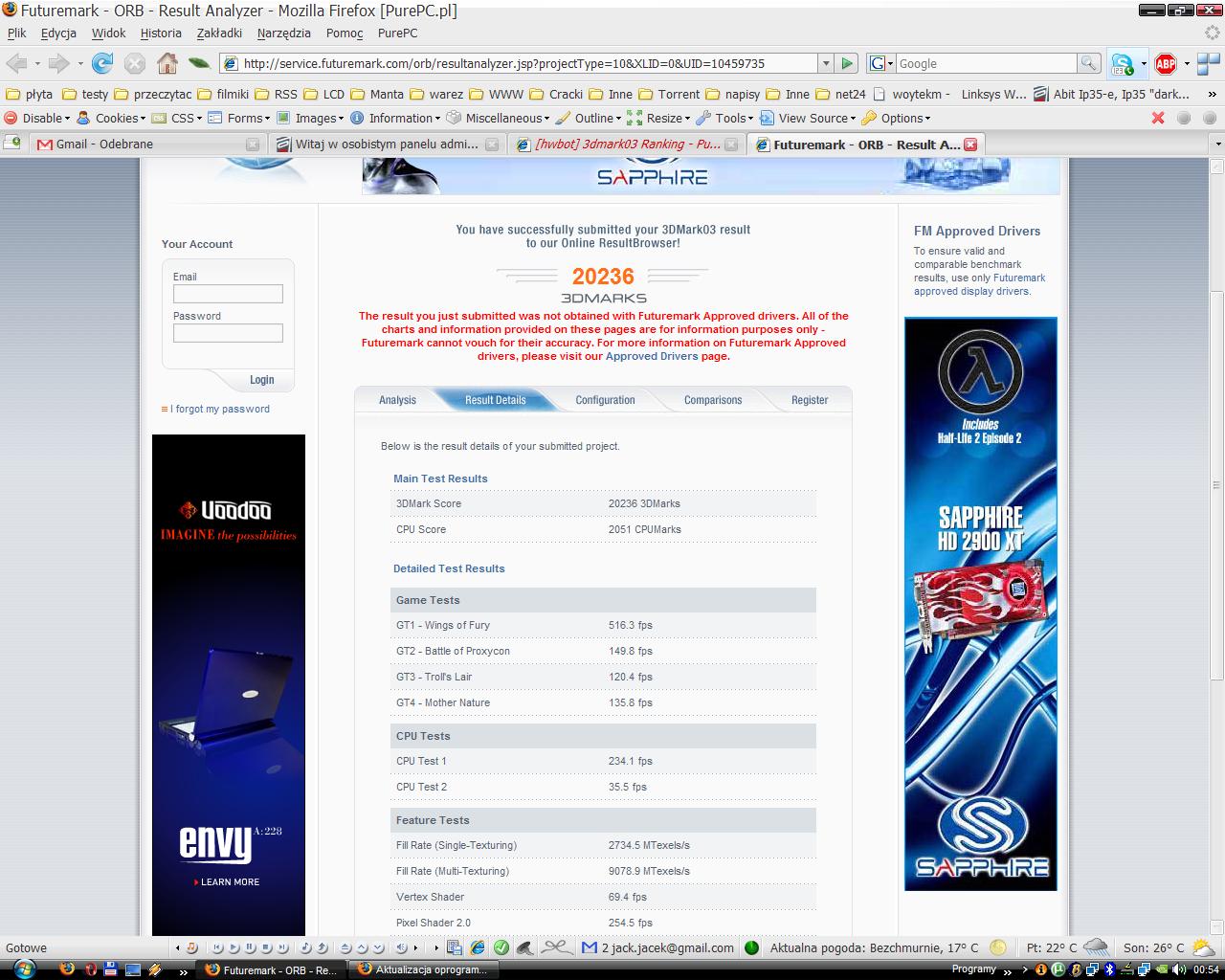
Task: Expand the Information menu
Action: tap(395, 118)
